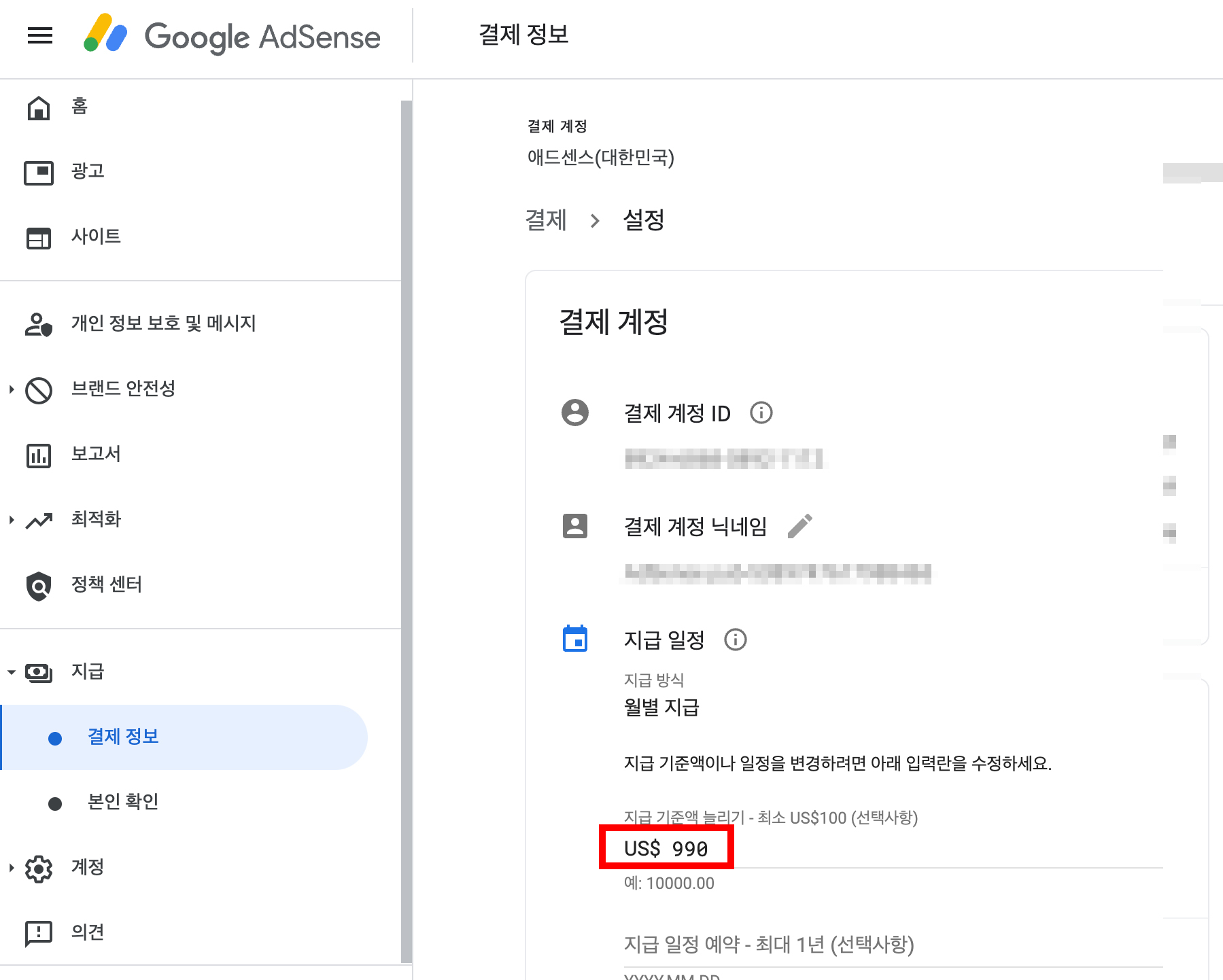The height and width of the screenshot is (980, 1223).
Task: Click the info icon beside 지급 일정
Action: [735, 639]
